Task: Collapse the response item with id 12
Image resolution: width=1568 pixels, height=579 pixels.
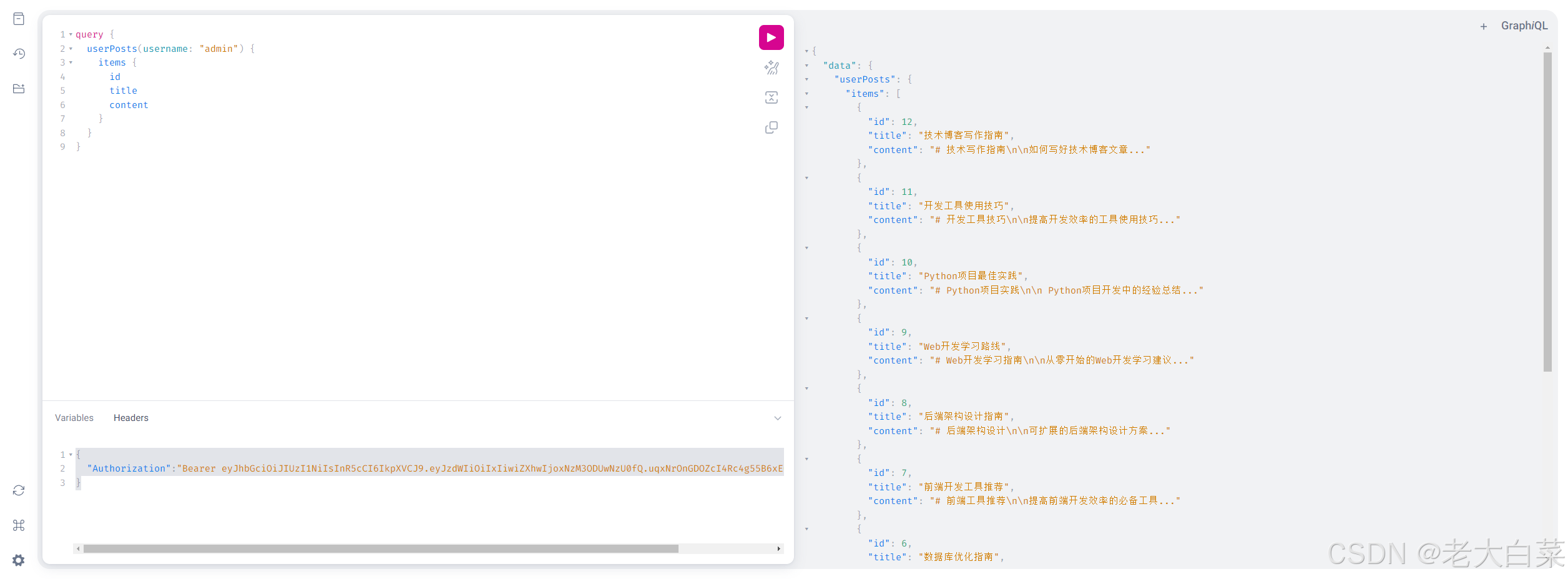Action: point(806,107)
